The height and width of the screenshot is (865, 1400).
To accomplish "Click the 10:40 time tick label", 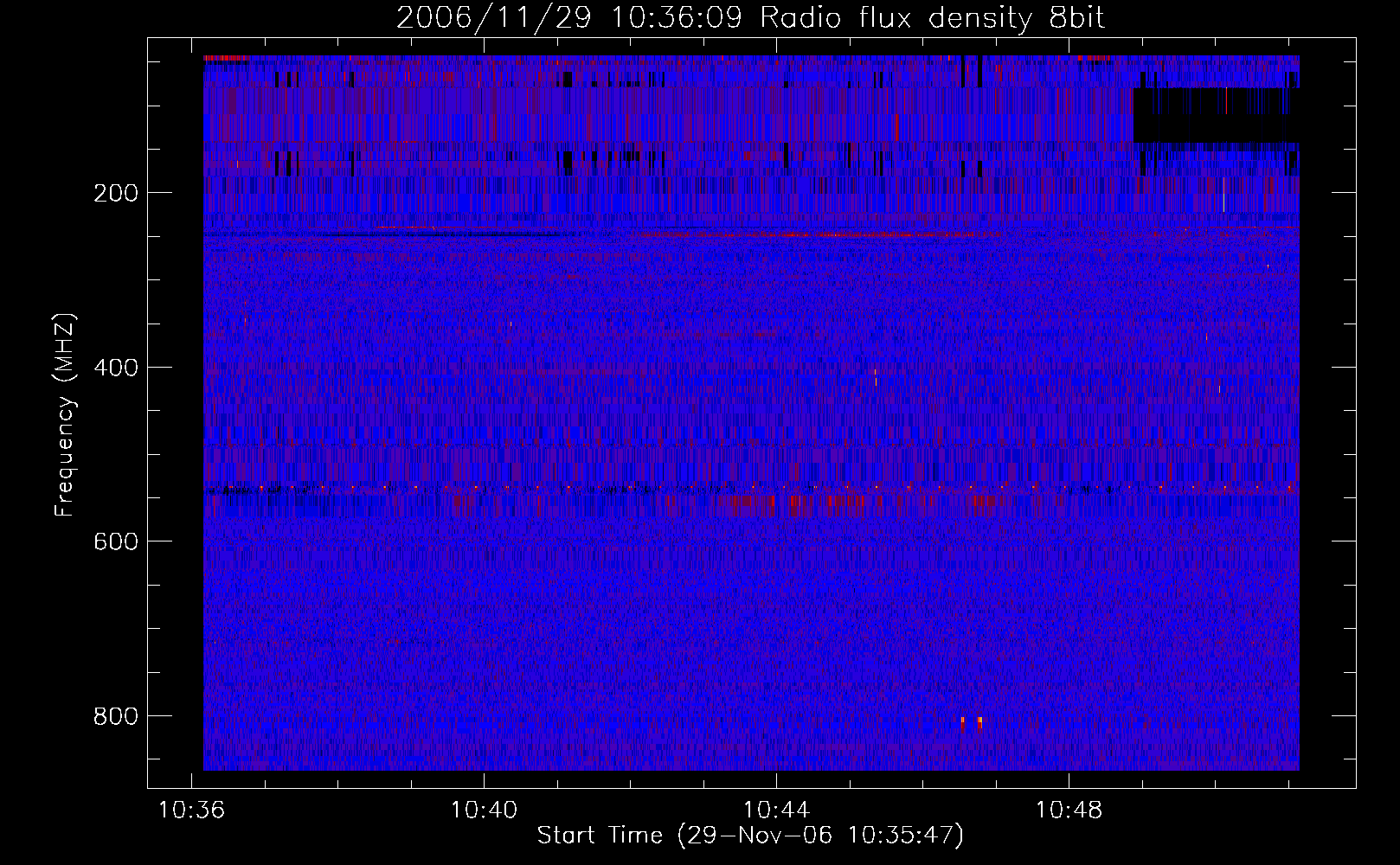I will [x=485, y=811].
